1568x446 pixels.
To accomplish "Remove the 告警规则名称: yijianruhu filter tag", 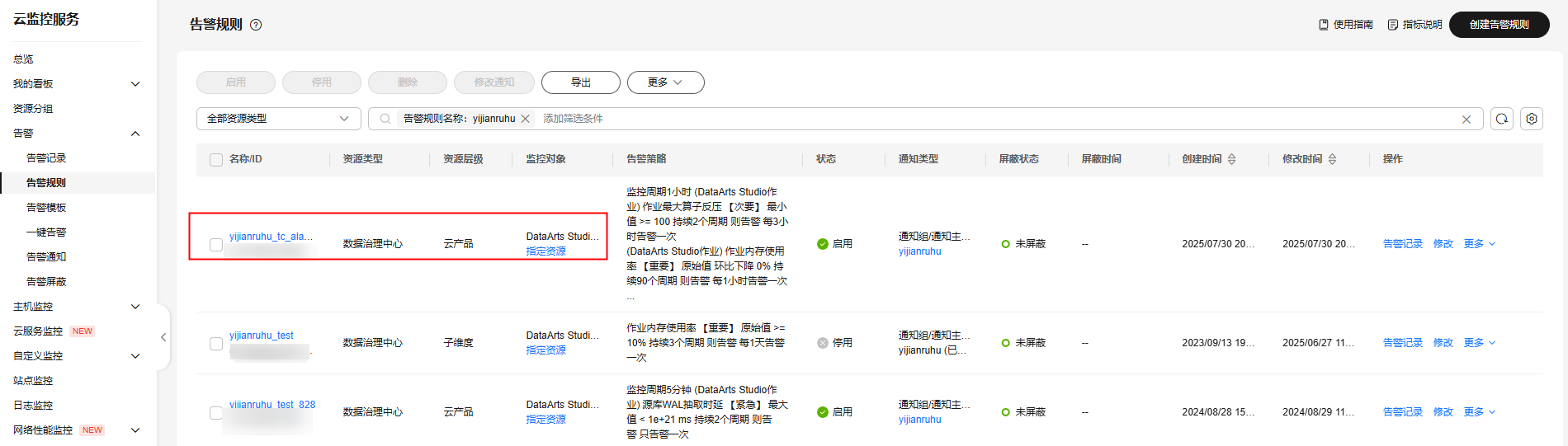I will point(526,119).
